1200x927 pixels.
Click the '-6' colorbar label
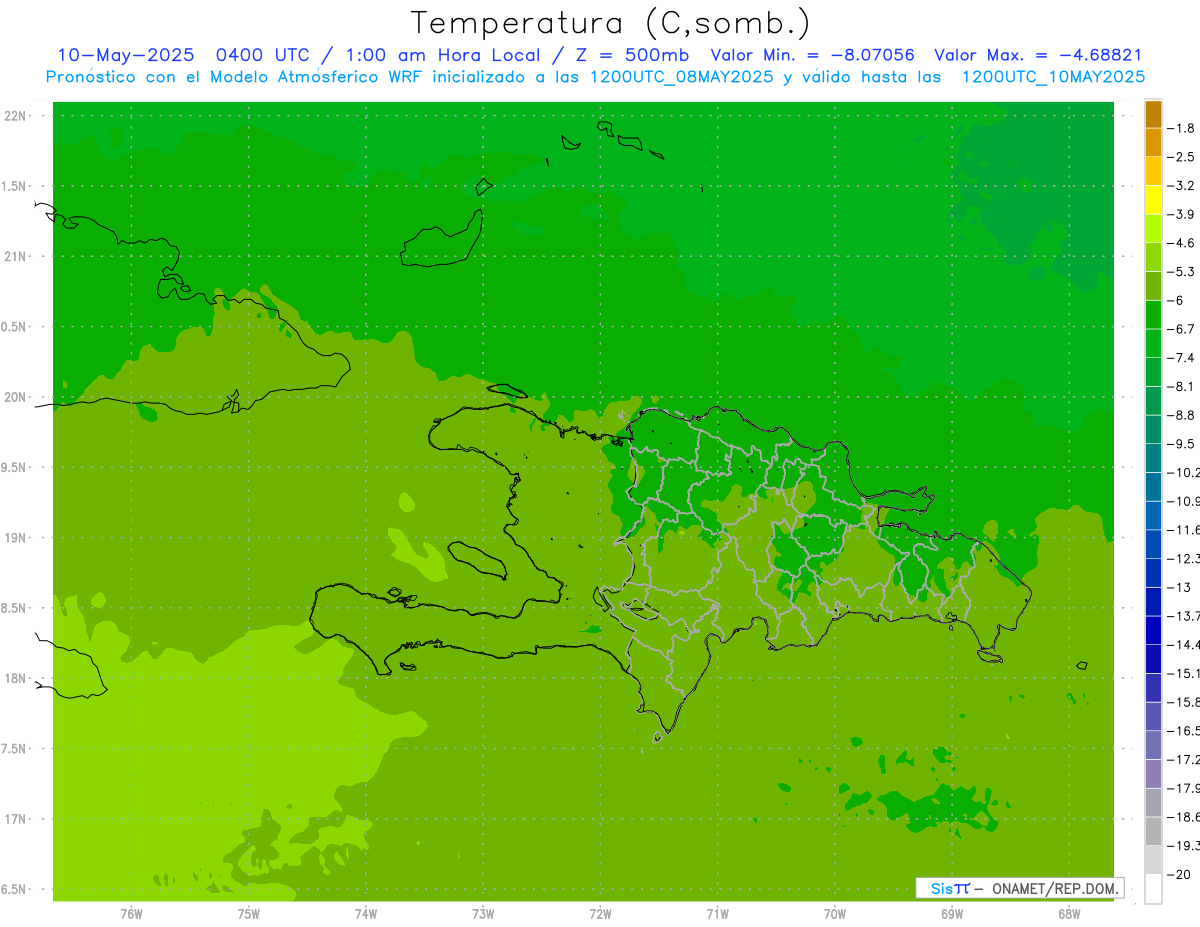click(x=1175, y=300)
